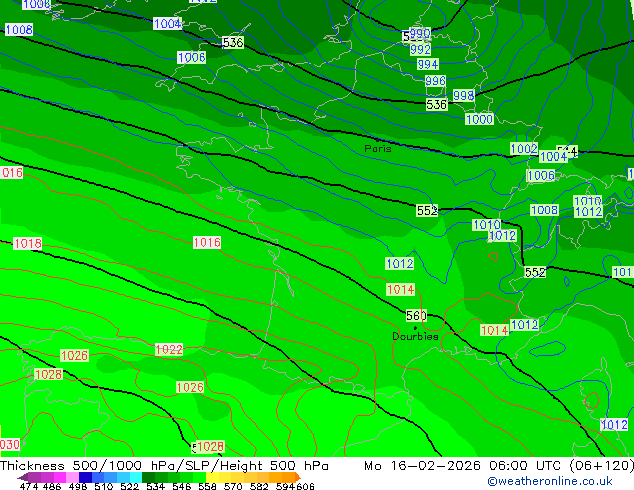The width and height of the screenshot is (634, 490).
Task: Click the forecast date Mo 16-02-2026
Action: (x=423, y=465)
